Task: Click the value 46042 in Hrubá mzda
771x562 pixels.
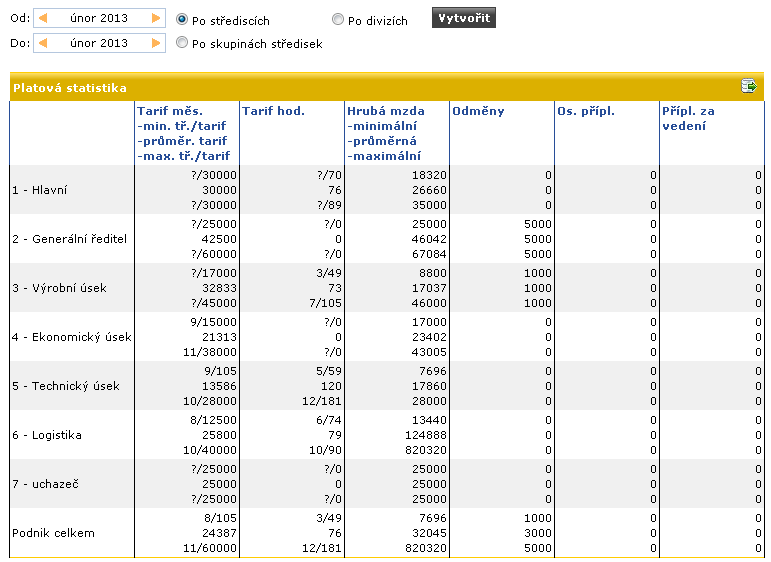Action: point(429,239)
